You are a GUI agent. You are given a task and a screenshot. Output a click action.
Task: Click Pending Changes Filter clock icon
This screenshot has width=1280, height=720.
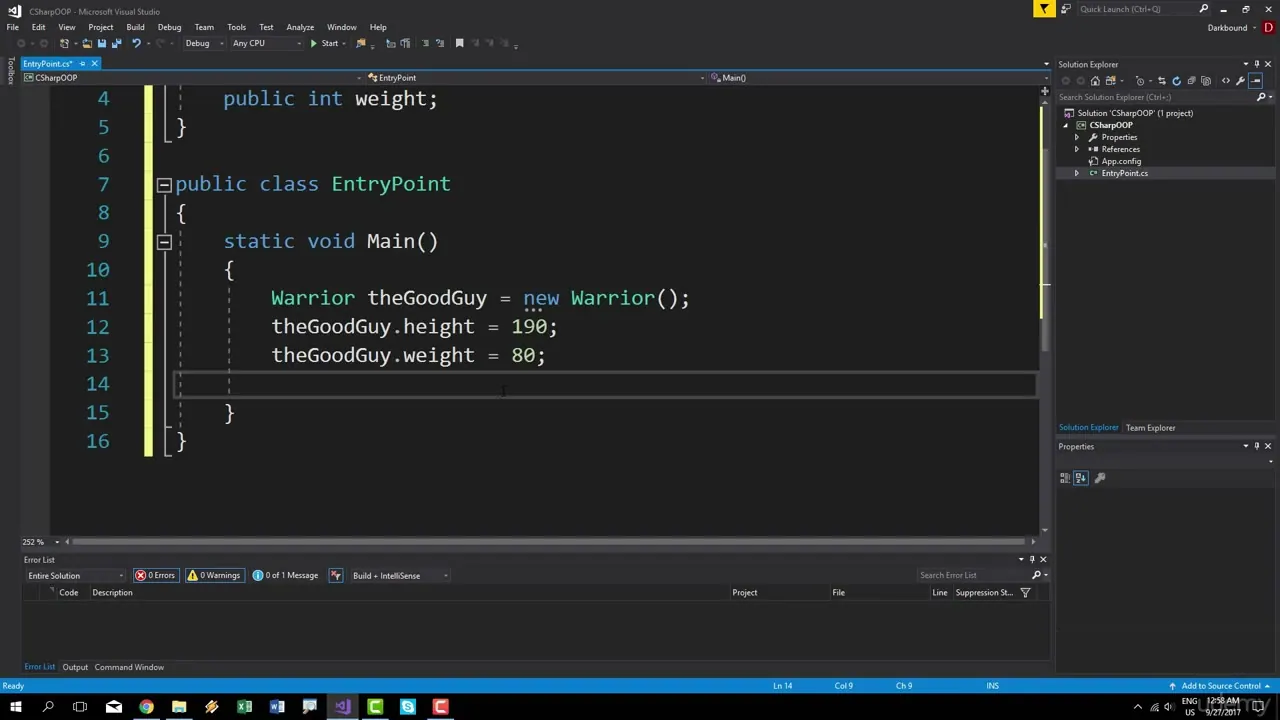[1140, 81]
